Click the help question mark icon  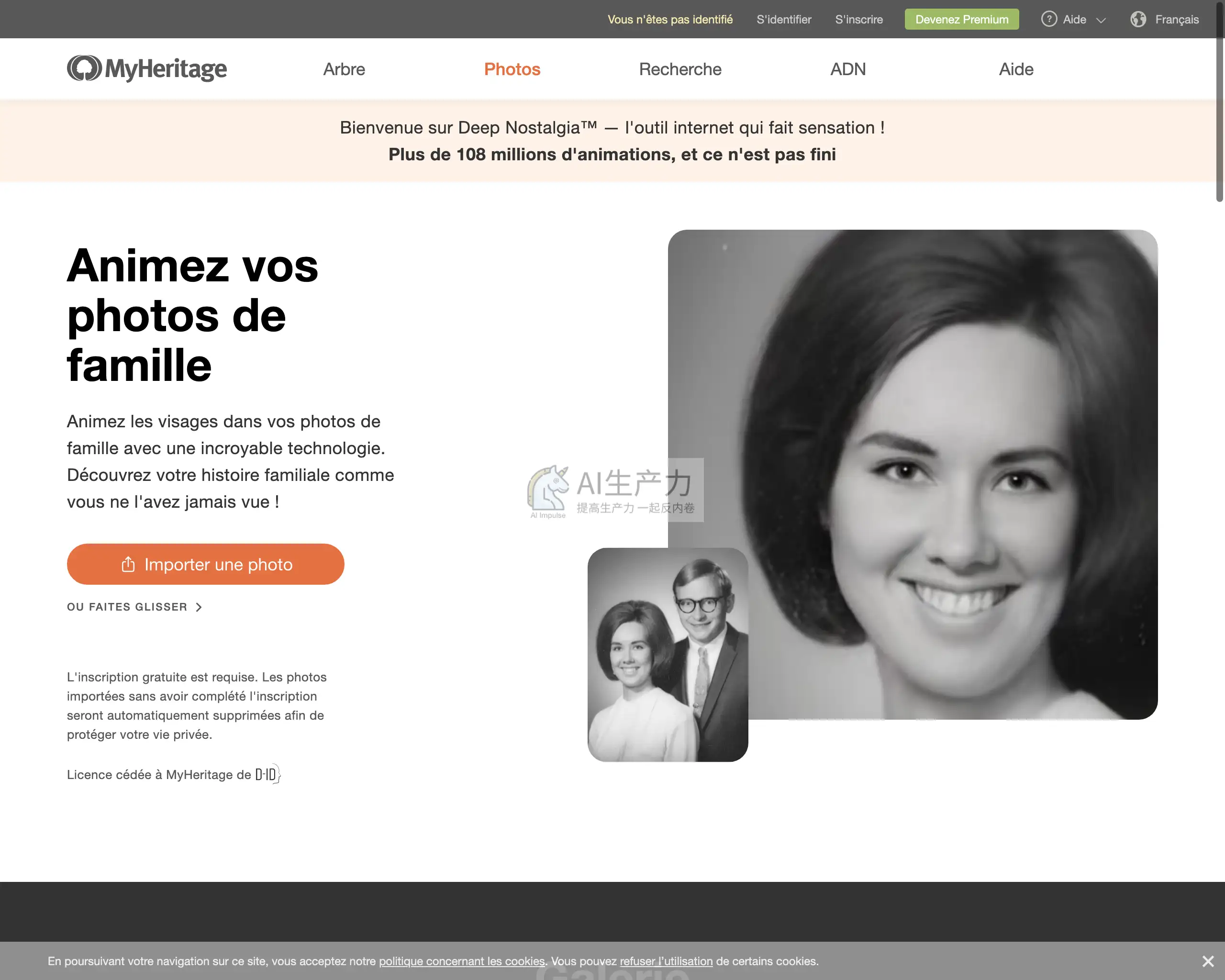(x=1048, y=19)
